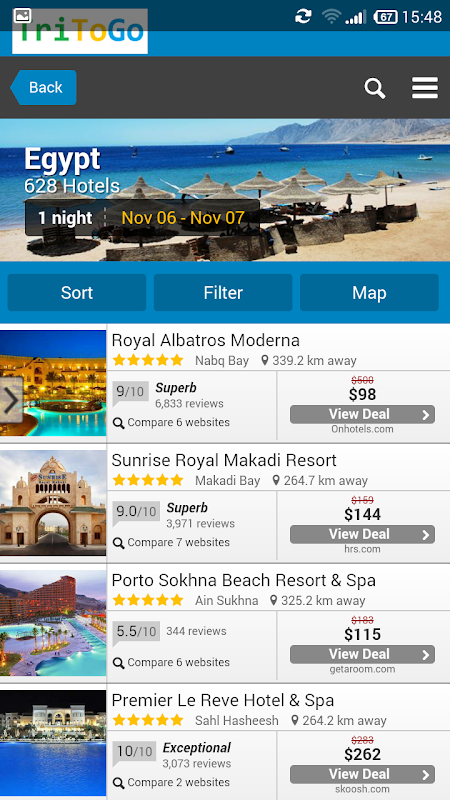Tap the TriToGo logo

click(80, 32)
